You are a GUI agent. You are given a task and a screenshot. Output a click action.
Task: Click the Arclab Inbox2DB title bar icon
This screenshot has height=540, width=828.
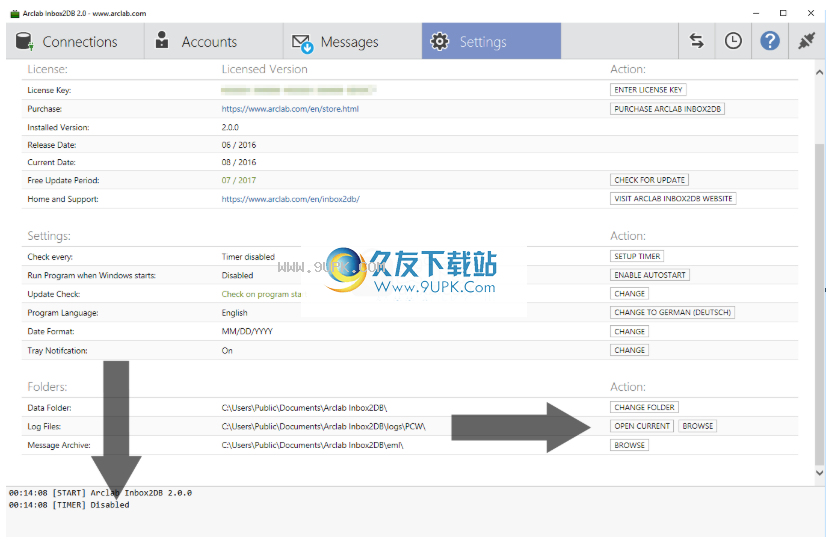(15, 13)
